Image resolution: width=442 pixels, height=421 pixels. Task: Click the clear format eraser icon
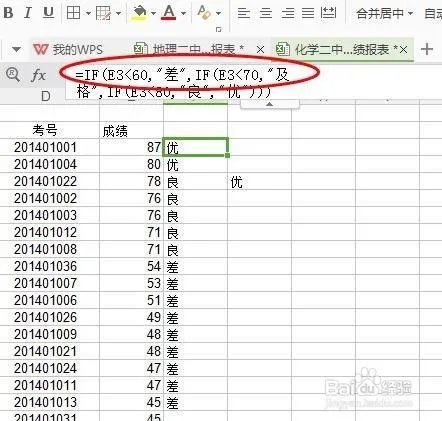(x=204, y=13)
